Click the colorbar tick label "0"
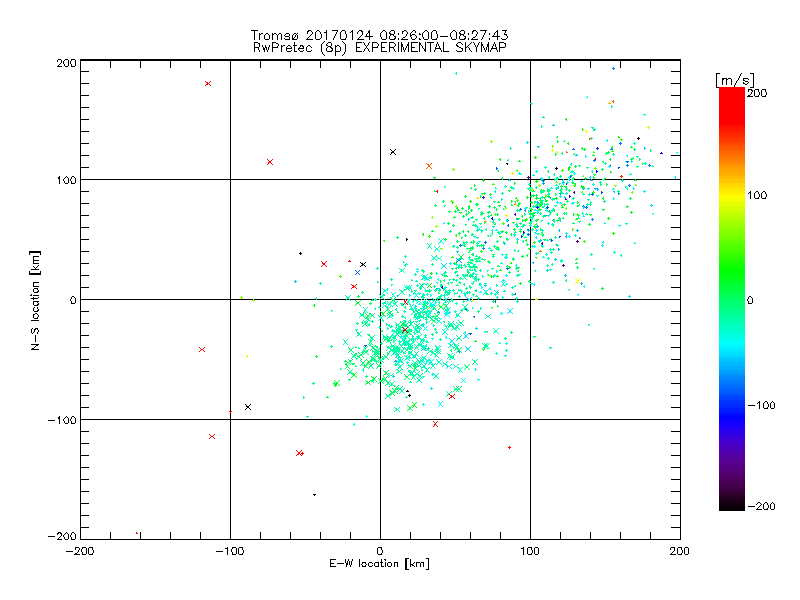 tap(750, 301)
